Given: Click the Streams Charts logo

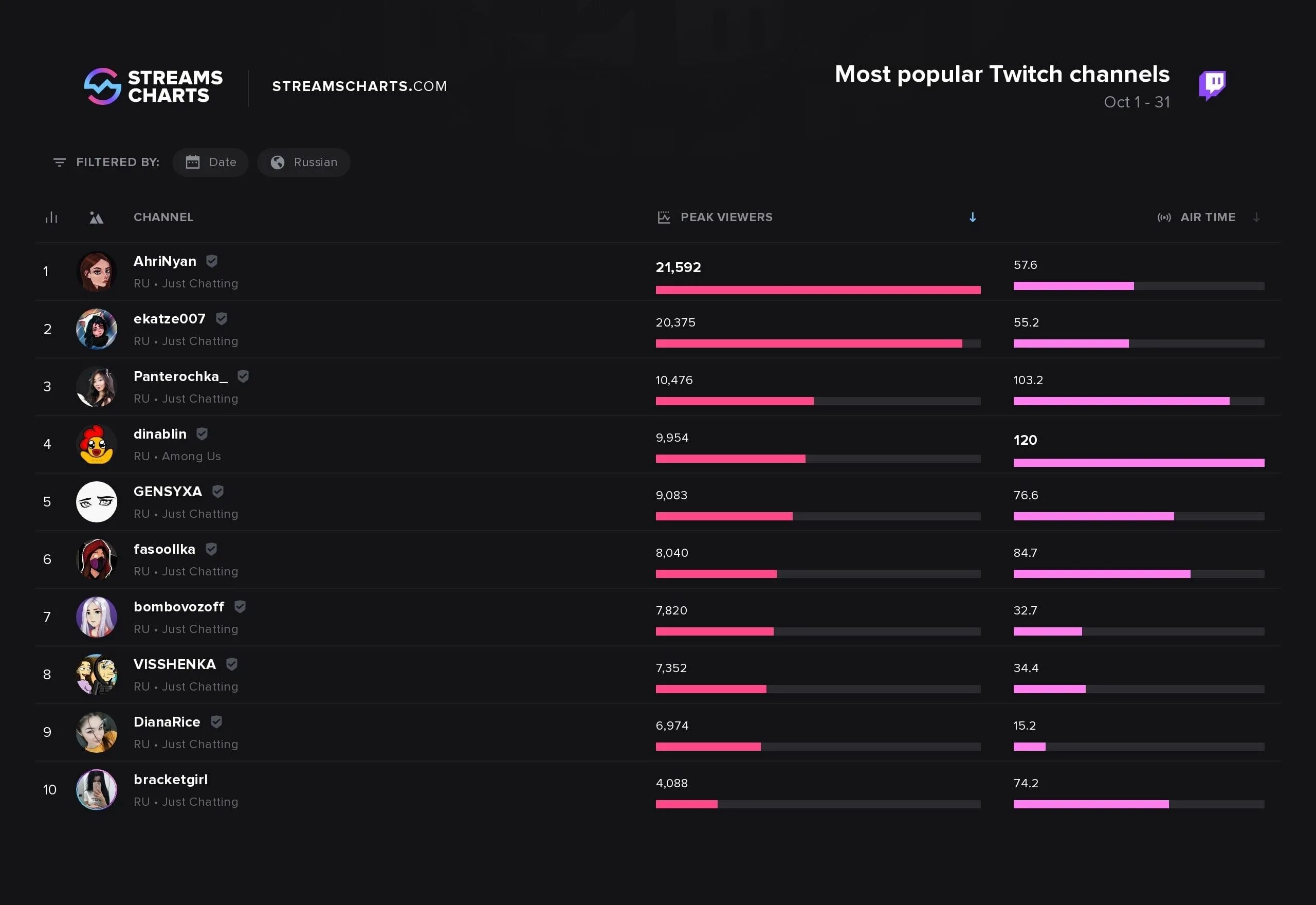Looking at the screenshot, I should tap(154, 86).
